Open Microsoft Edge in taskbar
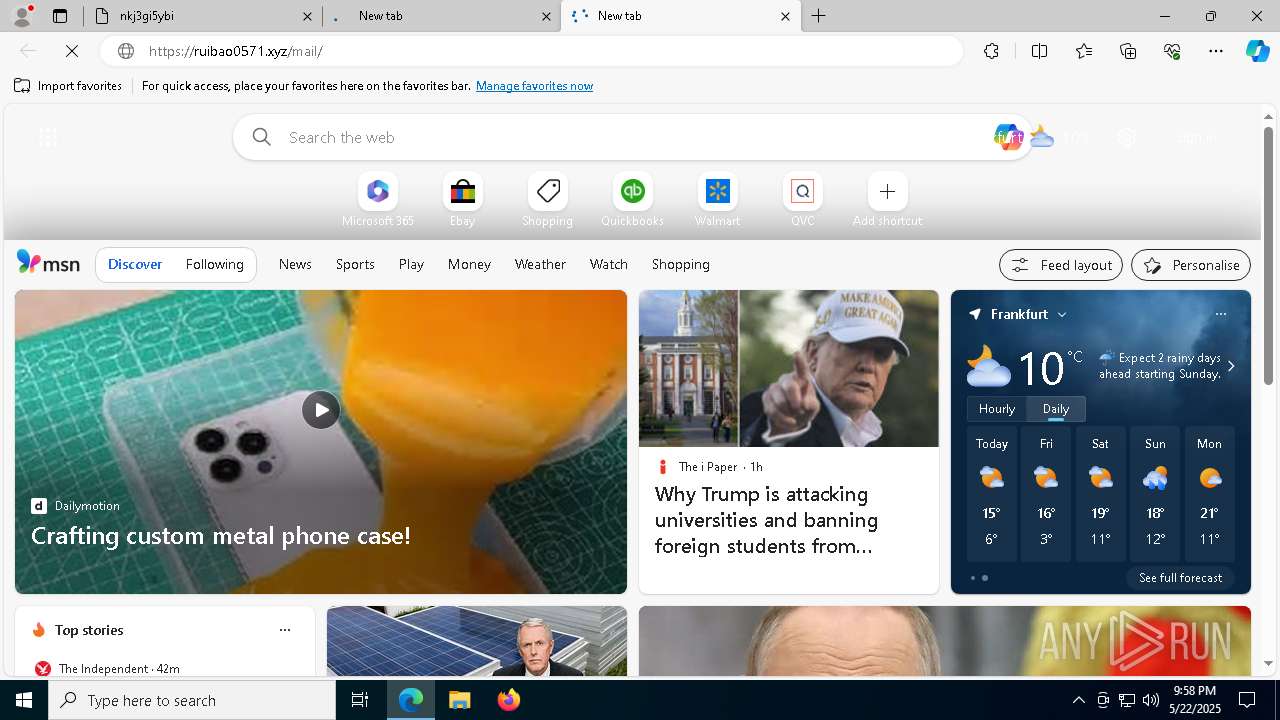 click(x=411, y=700)
